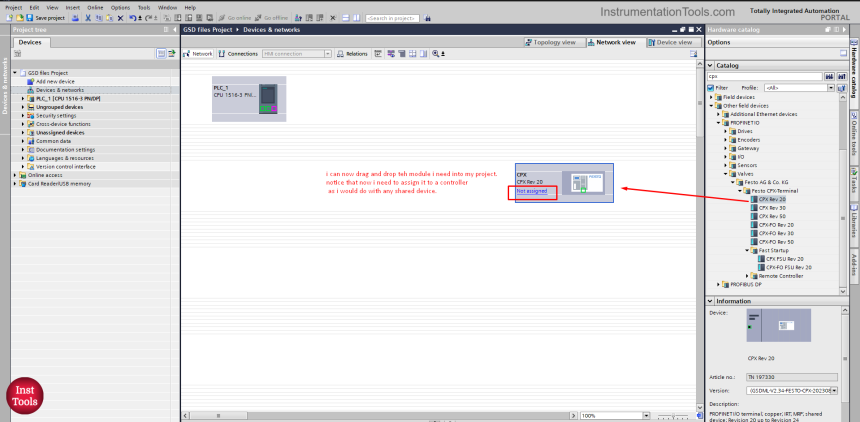Open the Tasks side tab
This screenshot has width=860, height=422.
click(x=854, y=183)
